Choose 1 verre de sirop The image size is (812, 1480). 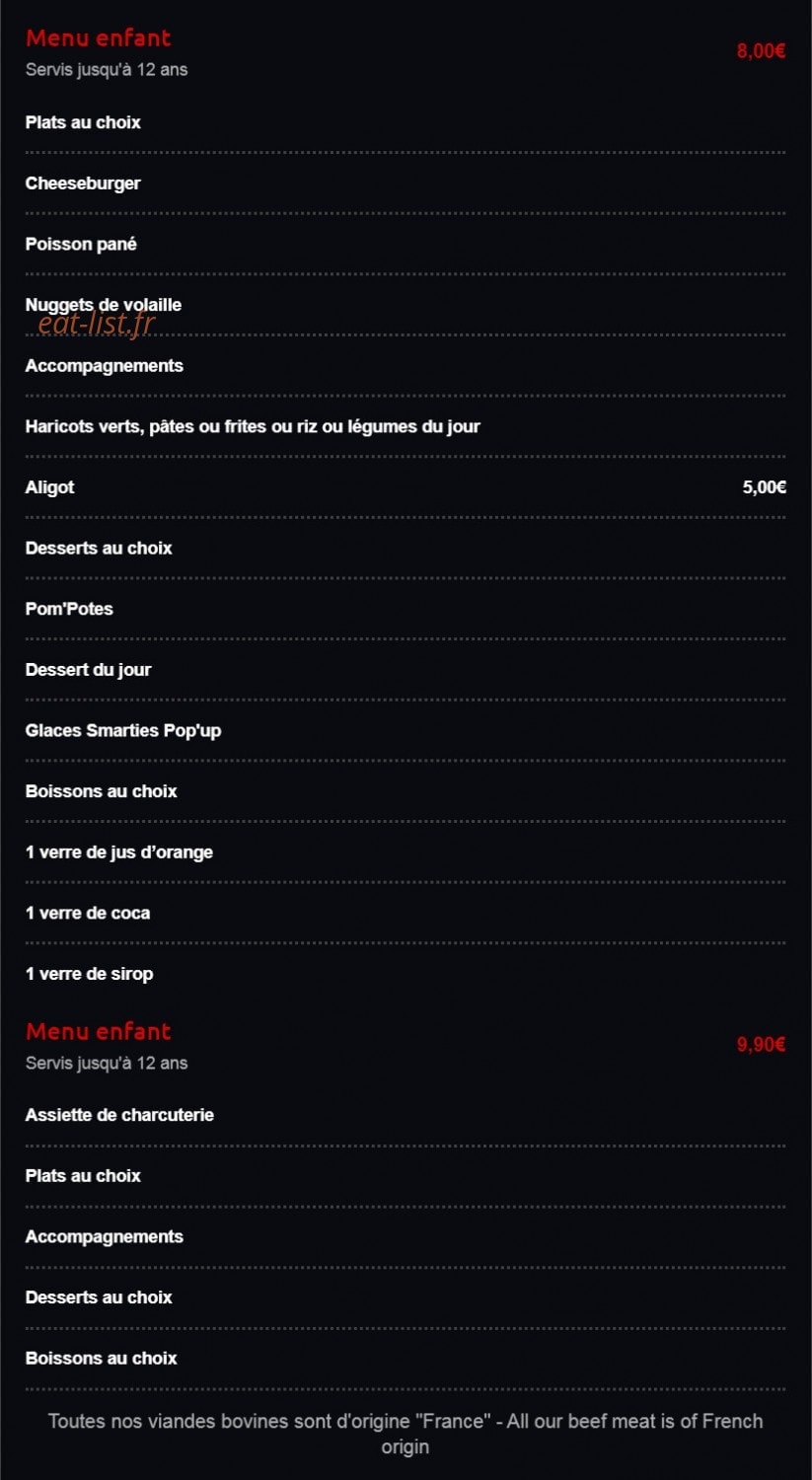pos(89,974)
